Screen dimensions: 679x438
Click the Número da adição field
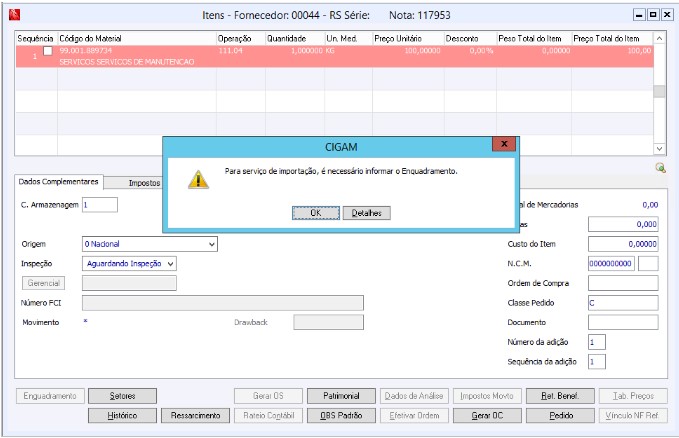point(597,342)
